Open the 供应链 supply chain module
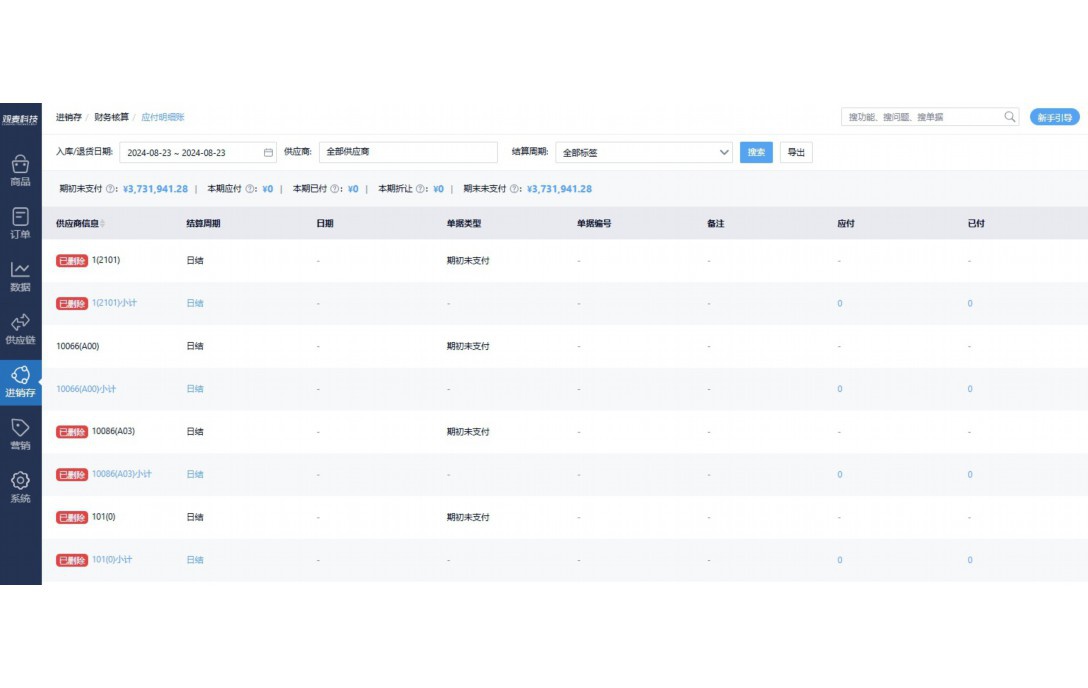Viewport: 1088px width, 688px height. point(20,329)
